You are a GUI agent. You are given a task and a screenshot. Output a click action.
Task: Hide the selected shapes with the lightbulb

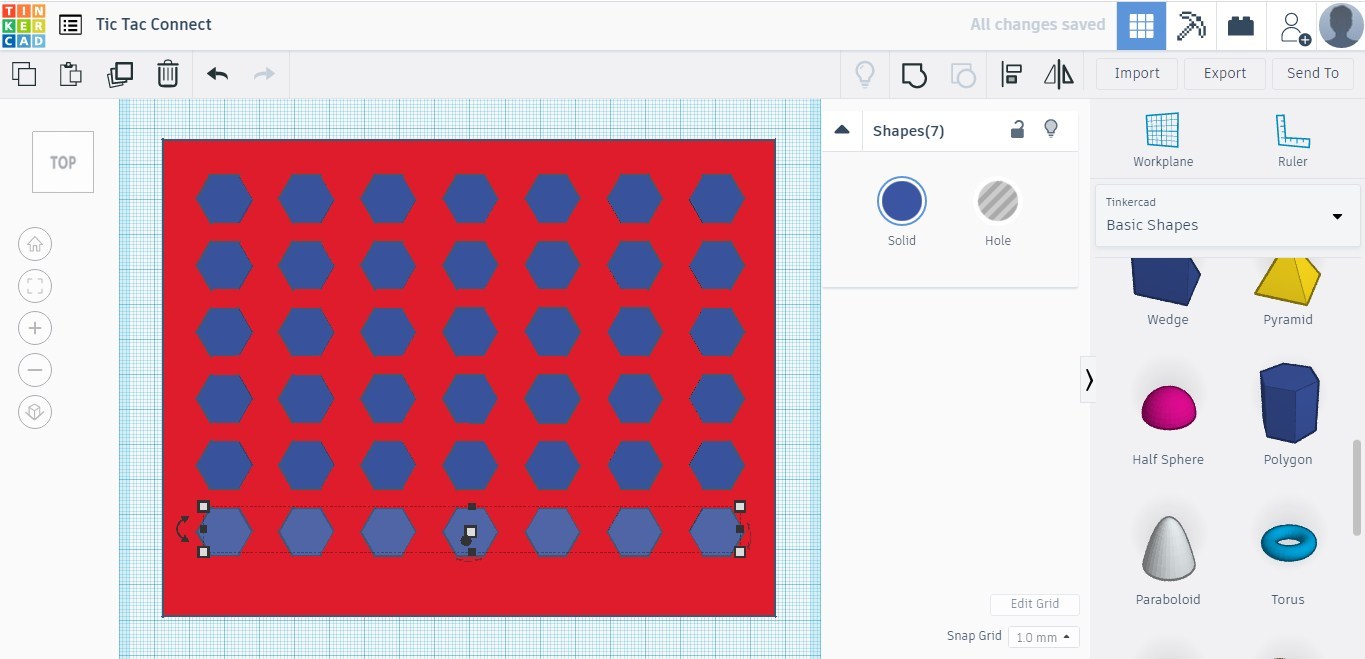[x=1051, y=129]
